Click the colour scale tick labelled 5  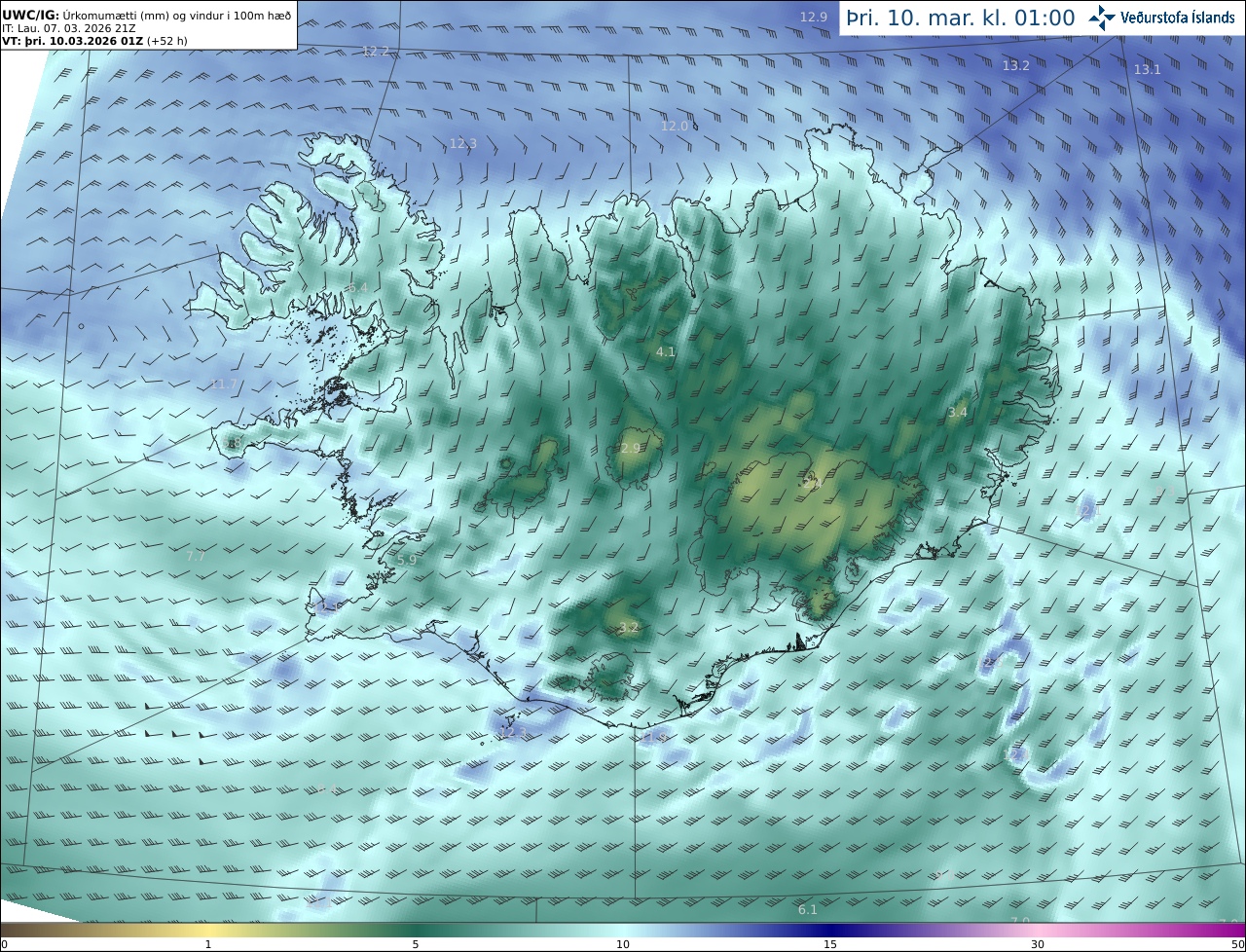pos(416,944)
